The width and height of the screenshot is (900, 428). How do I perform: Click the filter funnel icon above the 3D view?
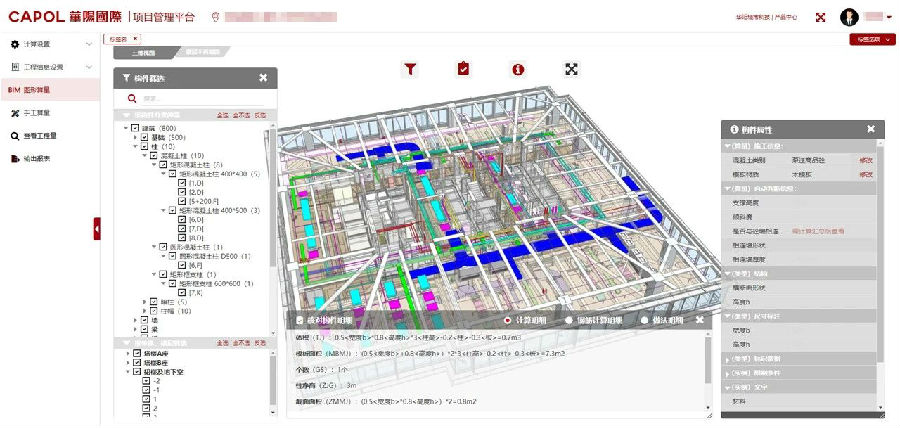[410, 69]
